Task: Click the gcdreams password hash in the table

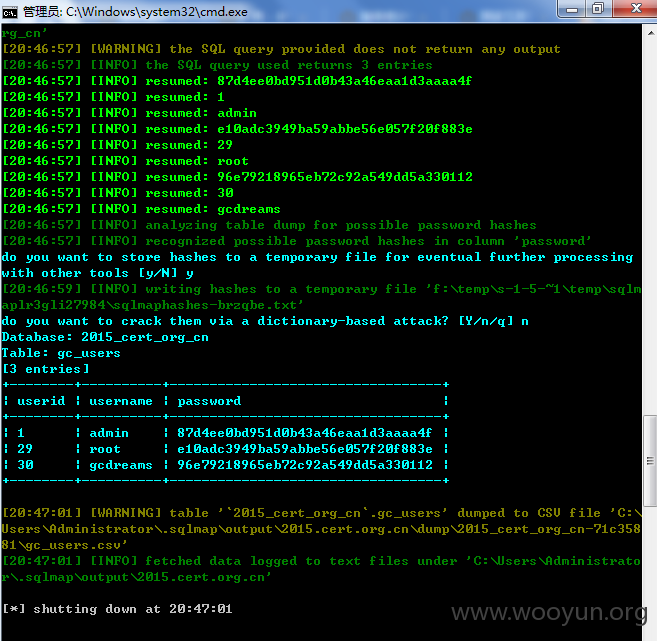Action: coord(305,465)
